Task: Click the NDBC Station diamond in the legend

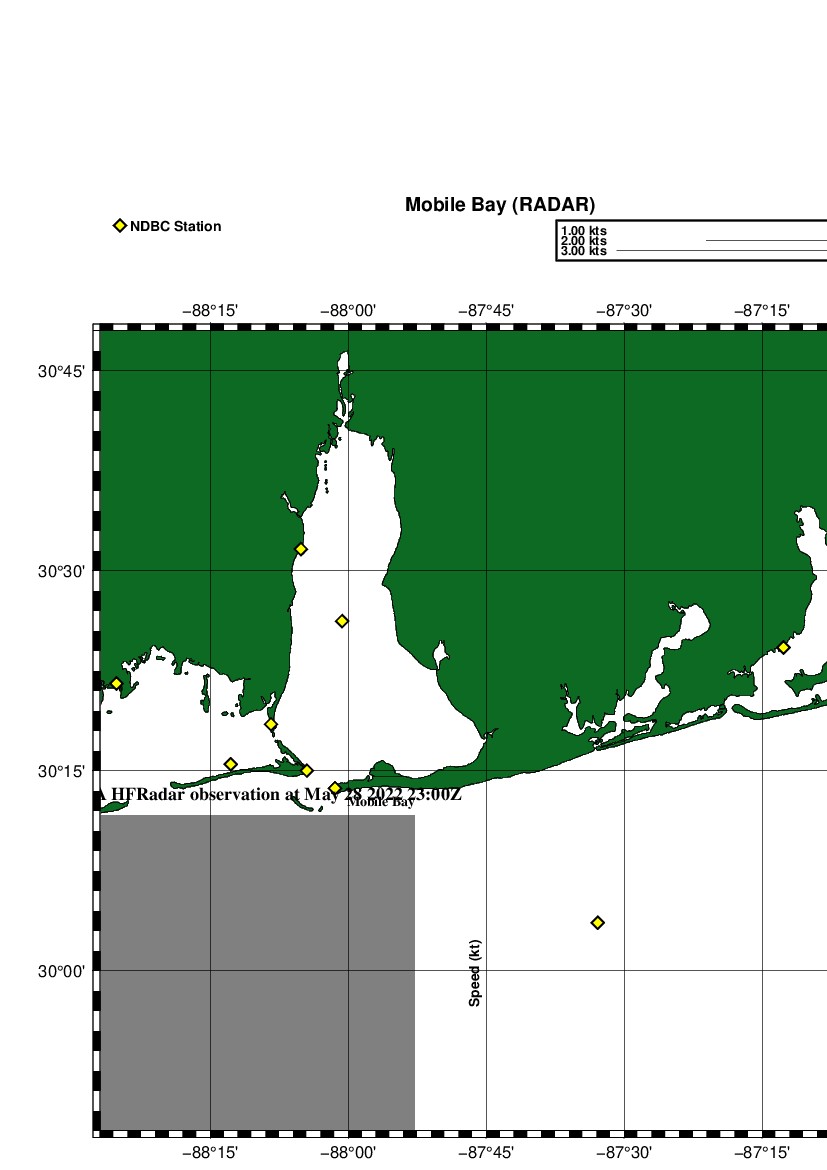Action: (x=120, y=226)
